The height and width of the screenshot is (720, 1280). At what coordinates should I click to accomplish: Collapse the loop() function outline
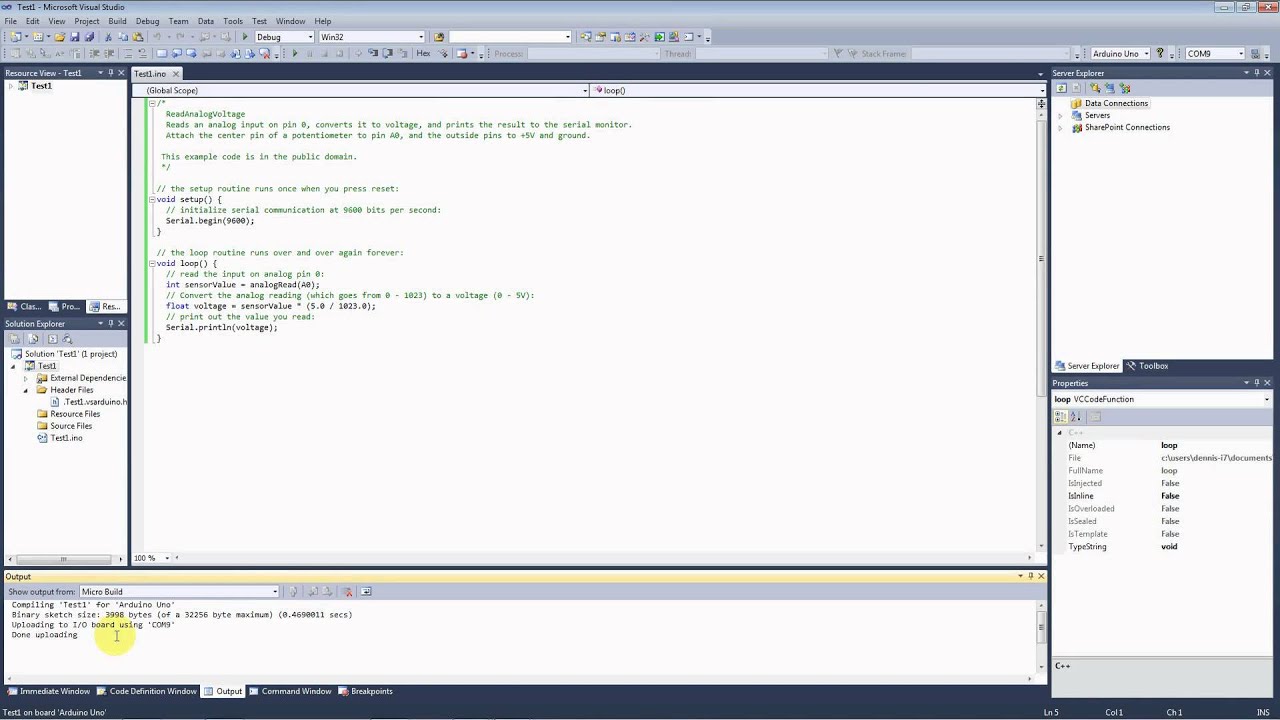click(152, 263)
